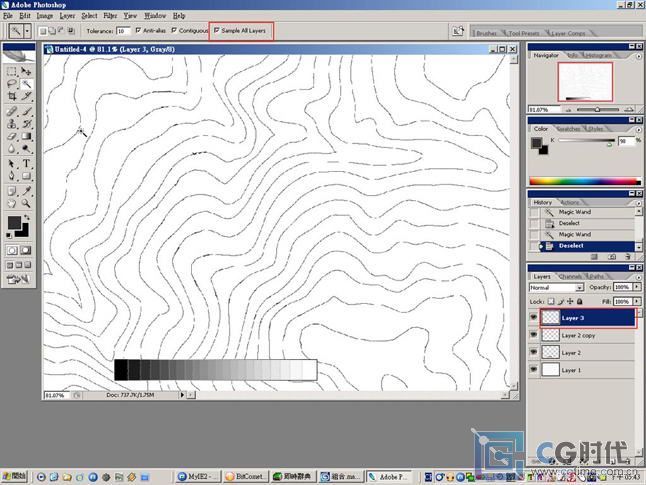Select the Pen tool
This screenshot has height=485, width=646.
(x=12, y=176)
